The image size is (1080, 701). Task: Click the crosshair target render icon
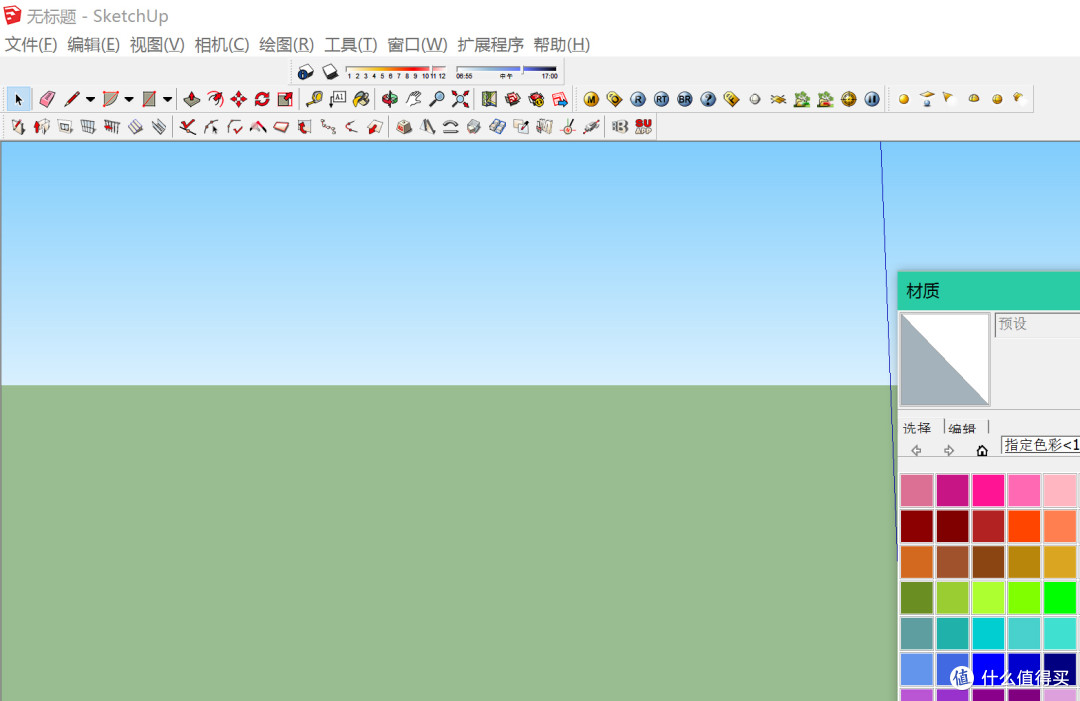(x=849, y=99)
